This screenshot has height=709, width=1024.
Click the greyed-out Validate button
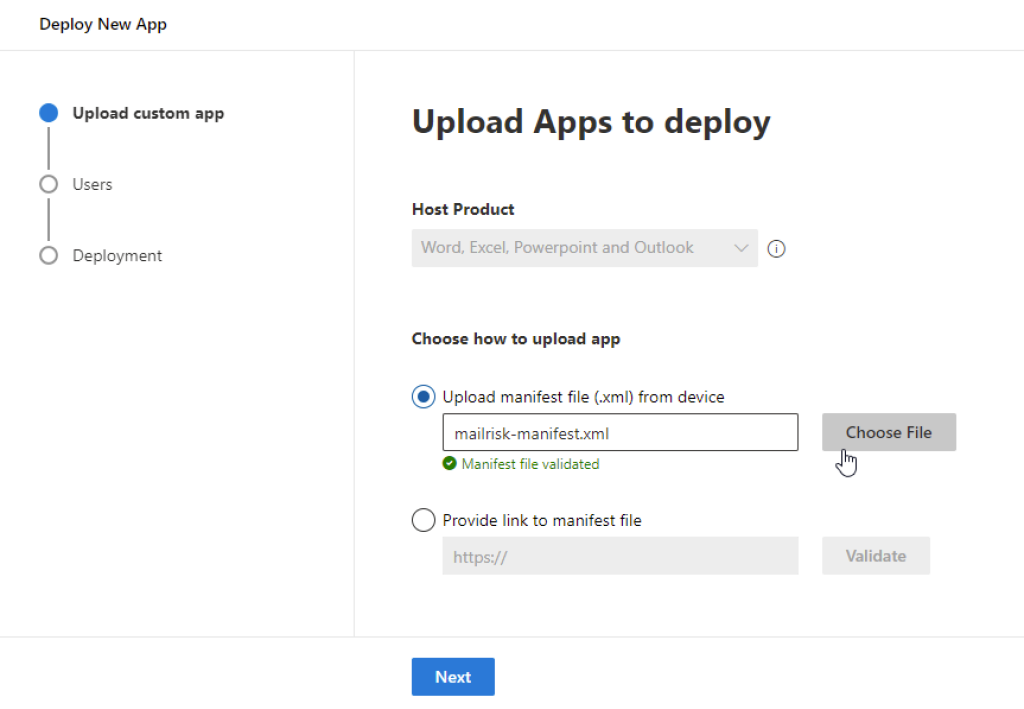pos(876,556)
